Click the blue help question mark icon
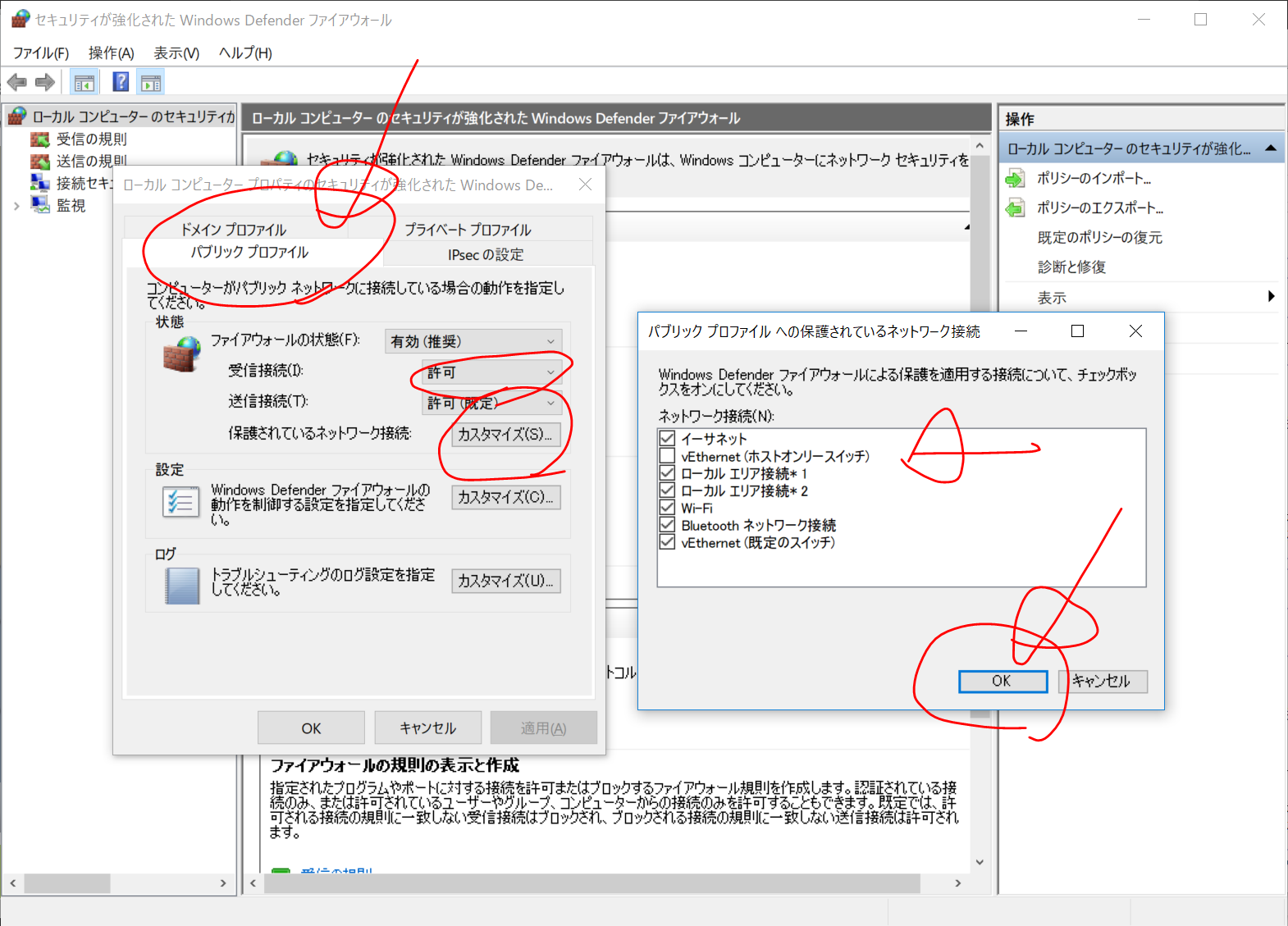Image resolution: width=1288 pixels, height=926 pixels. coord(121,82)
